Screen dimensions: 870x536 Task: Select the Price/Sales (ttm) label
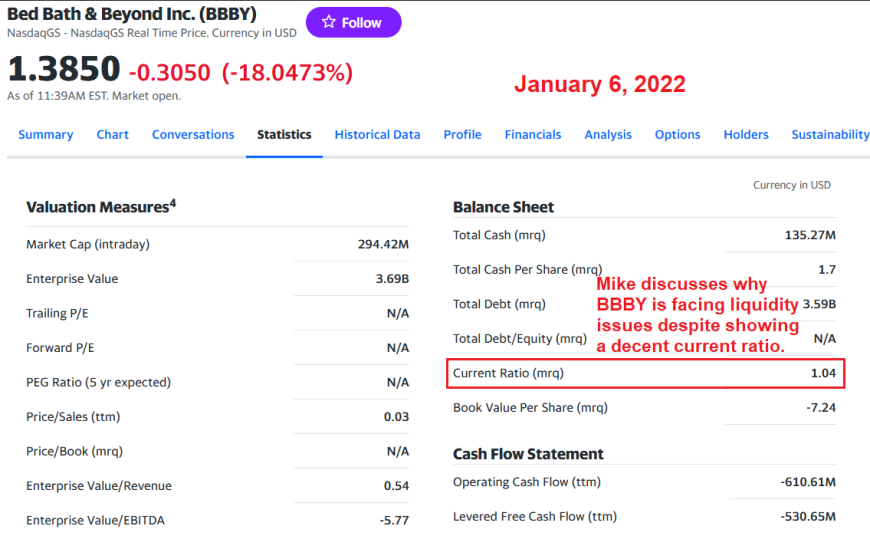[x=73, y=417]
